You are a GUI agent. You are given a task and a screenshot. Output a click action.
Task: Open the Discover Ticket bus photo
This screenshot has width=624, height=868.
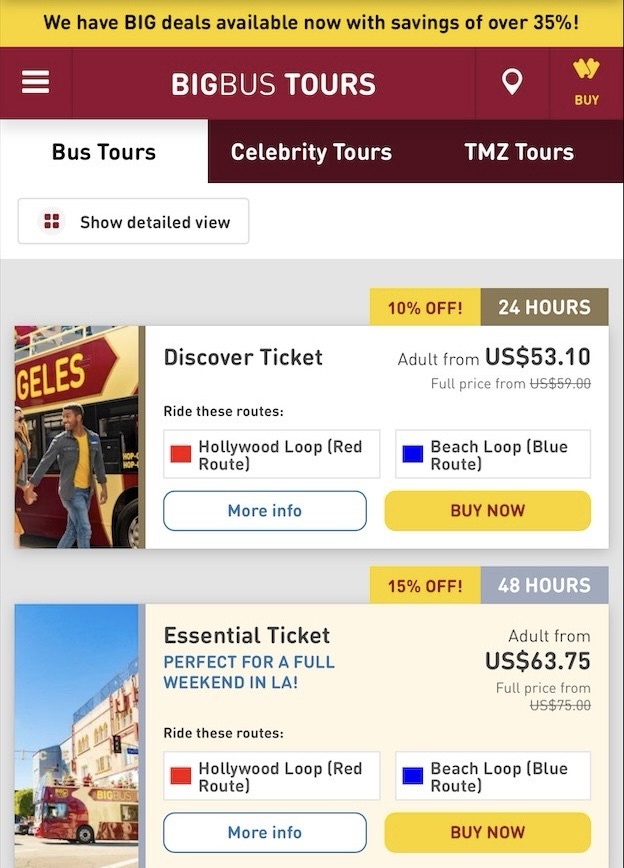click(x=79, y=437)
